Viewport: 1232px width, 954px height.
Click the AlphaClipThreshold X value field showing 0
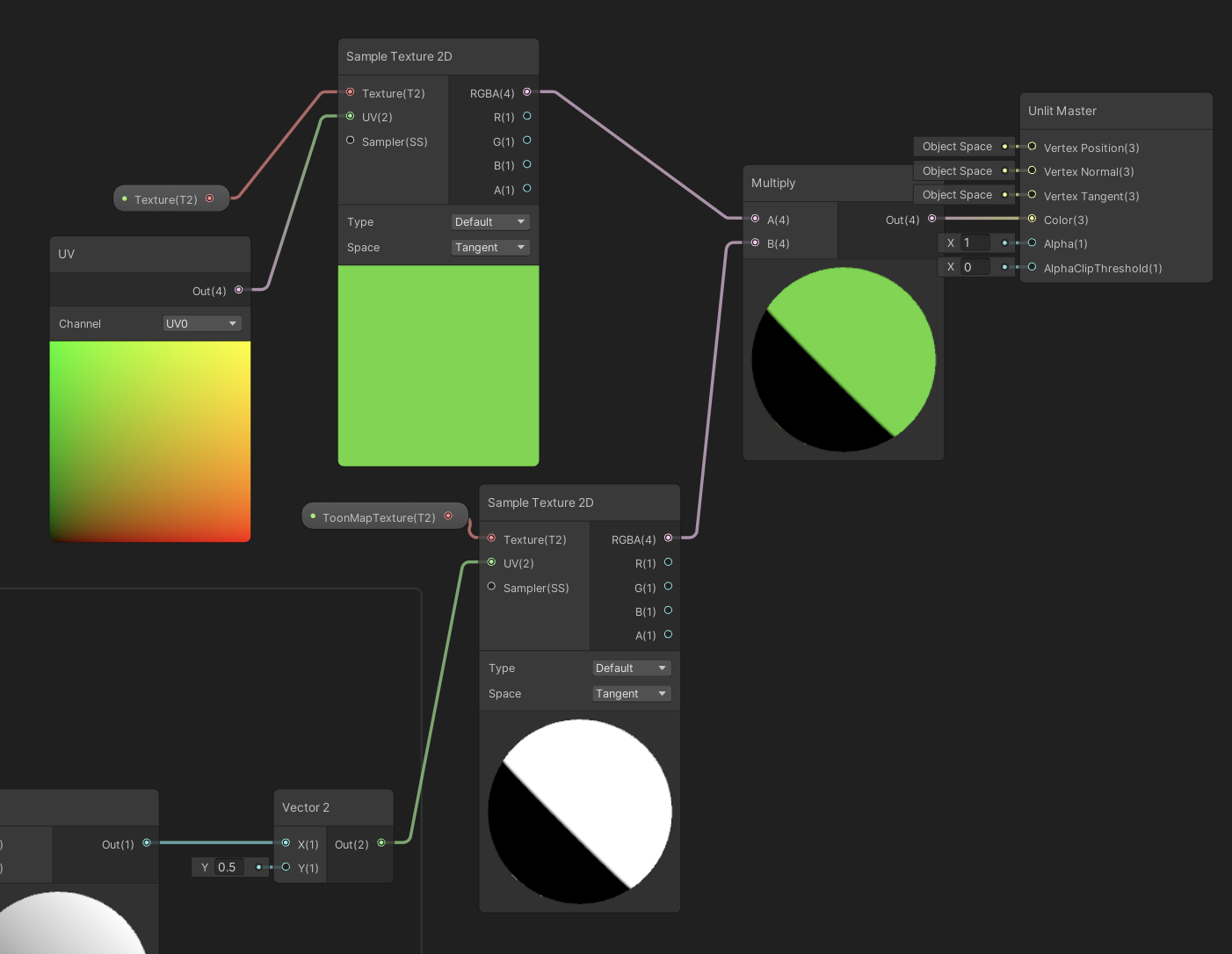975,267
